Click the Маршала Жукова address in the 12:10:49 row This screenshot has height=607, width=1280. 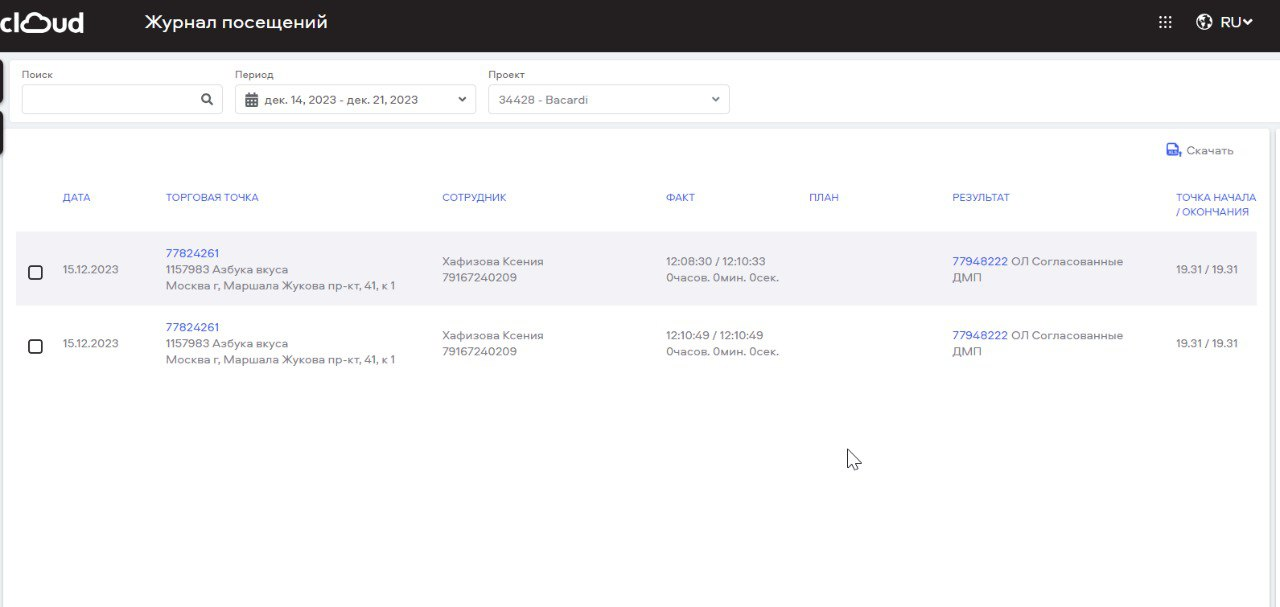coord(280,360)
